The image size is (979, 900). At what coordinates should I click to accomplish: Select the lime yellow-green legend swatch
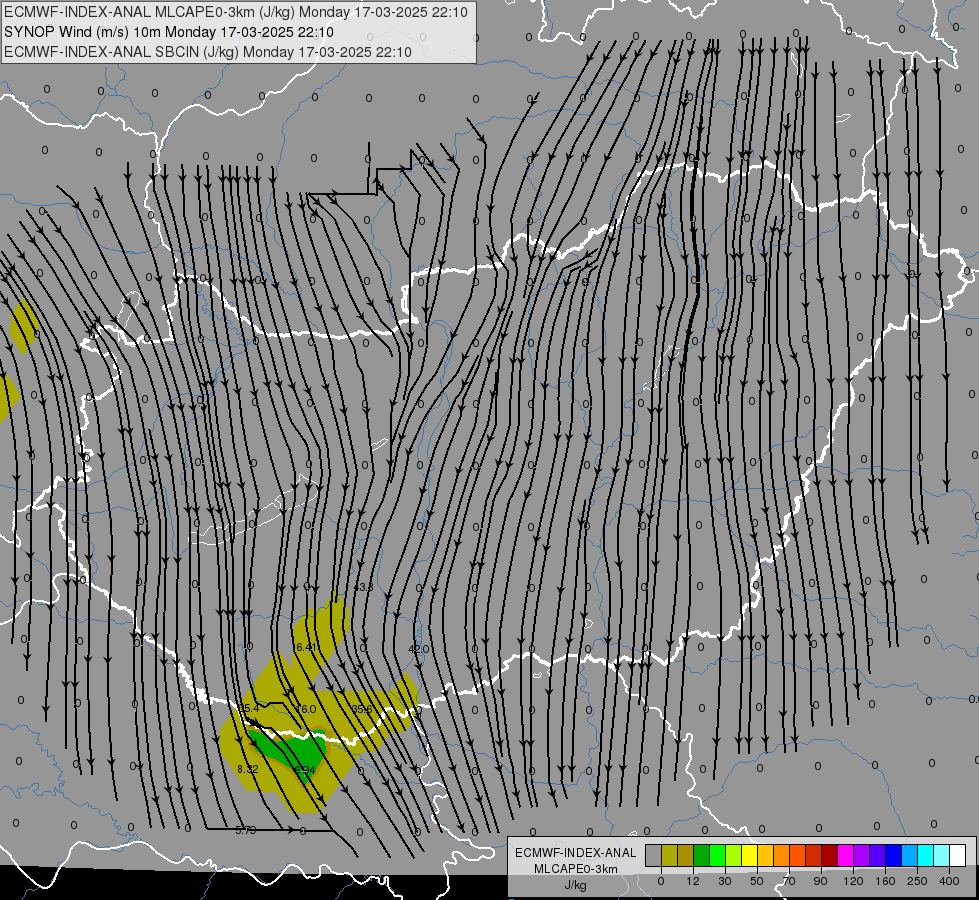734,855
